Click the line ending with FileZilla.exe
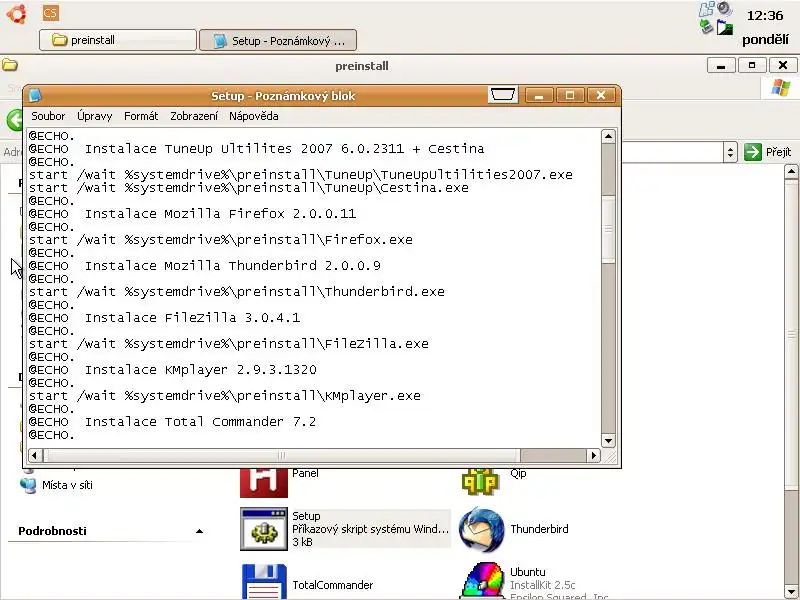 [229, 344]
